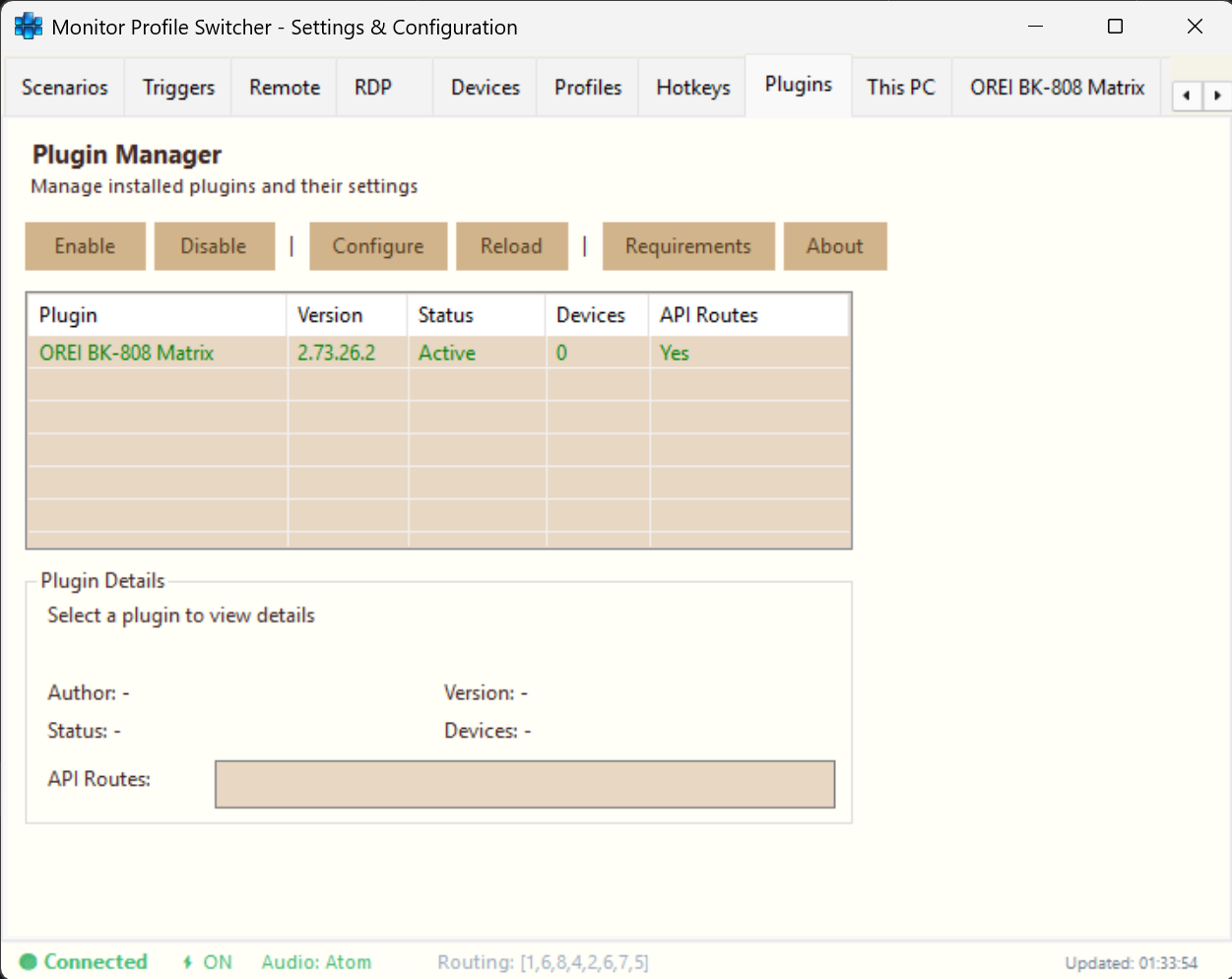1232x979 pixels.
Task: Click the Audio: Atom status item
Action: coord(316,962)
